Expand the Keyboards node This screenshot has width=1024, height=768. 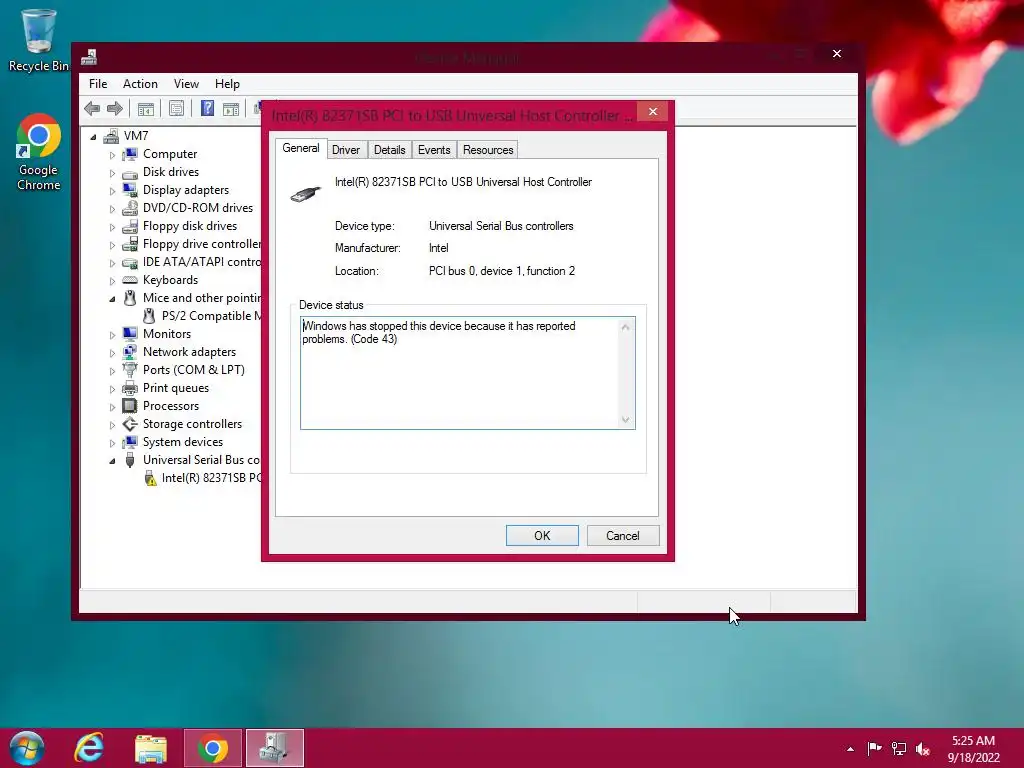pos(112,281)
